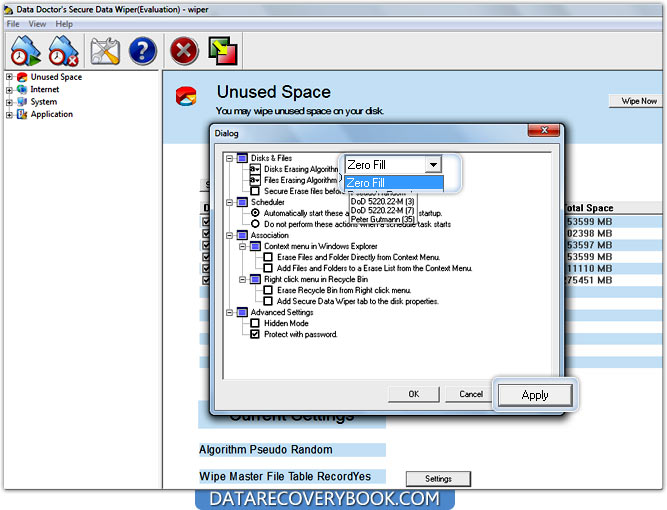Enable Erase Recycle Bin from Right click menu
Screen dimensions: 667x510
coord(268,290)
